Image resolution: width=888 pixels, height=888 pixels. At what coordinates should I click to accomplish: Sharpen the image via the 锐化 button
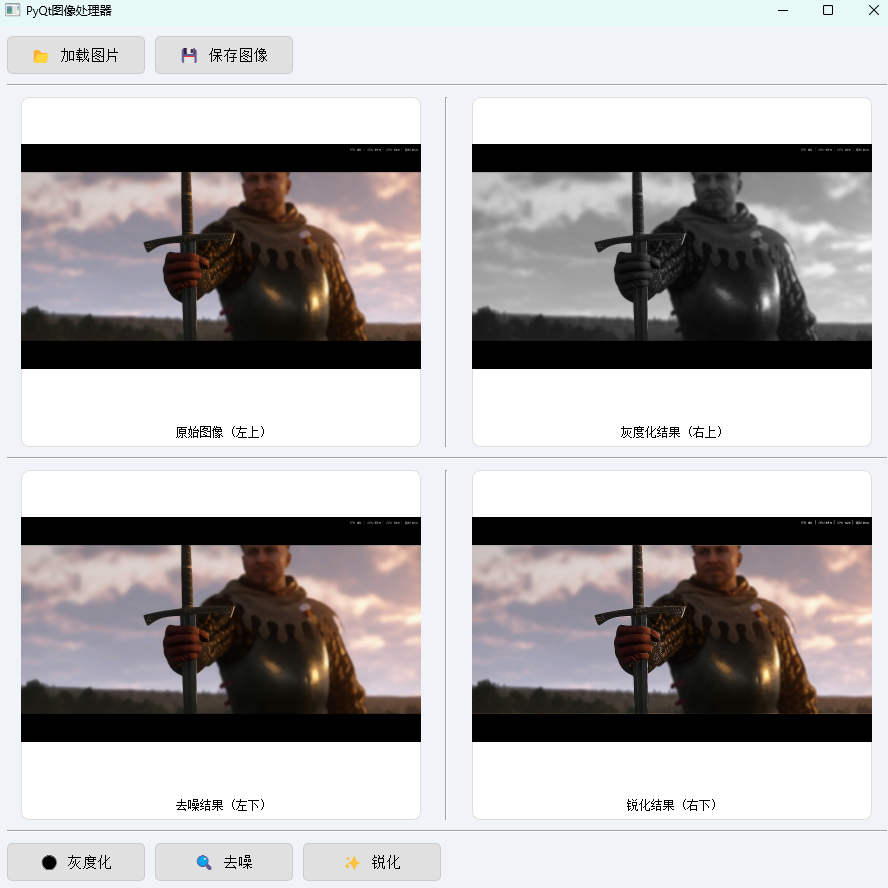[371, 862]
